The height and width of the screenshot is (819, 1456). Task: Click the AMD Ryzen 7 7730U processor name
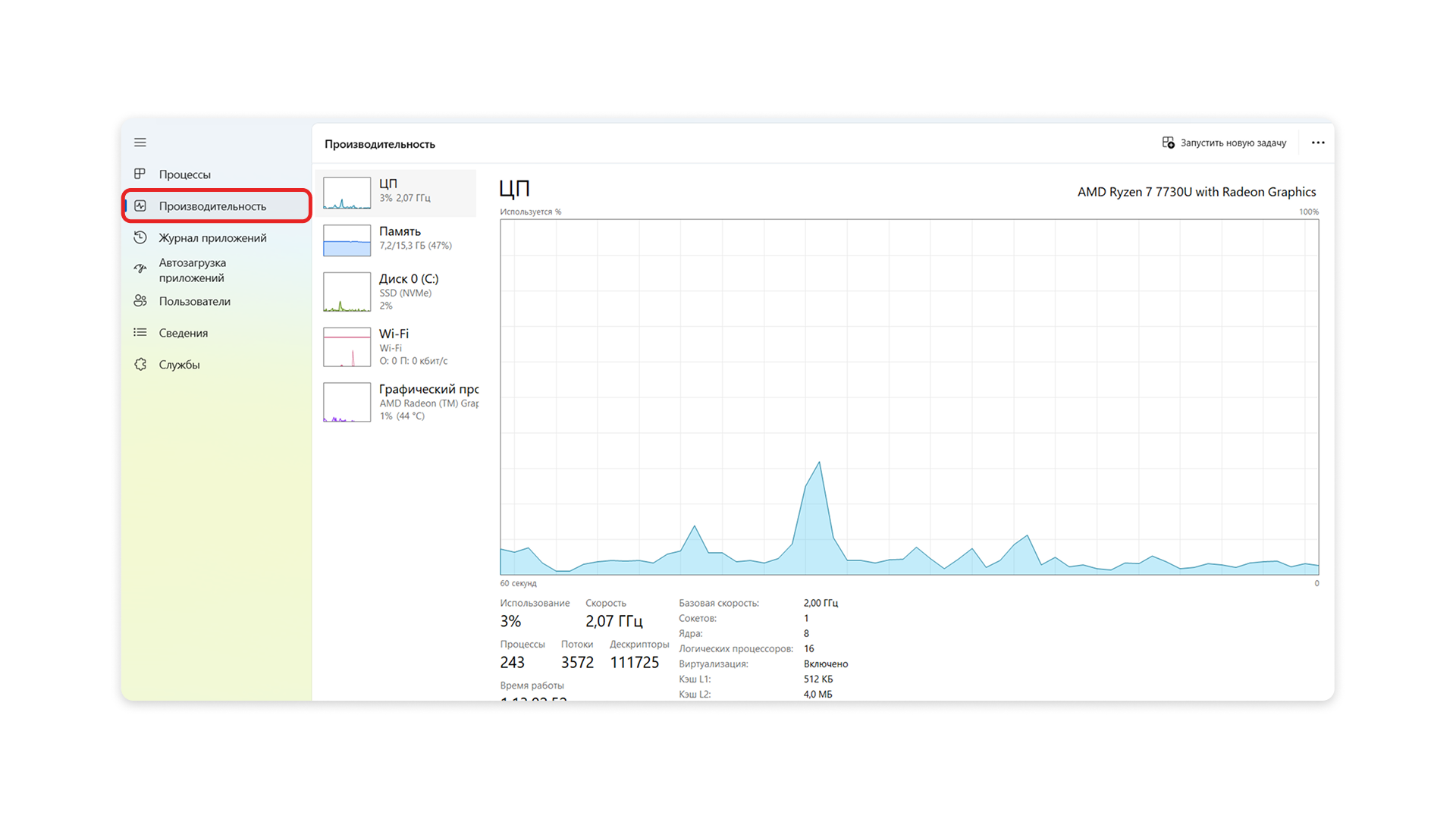[1197, 192]
